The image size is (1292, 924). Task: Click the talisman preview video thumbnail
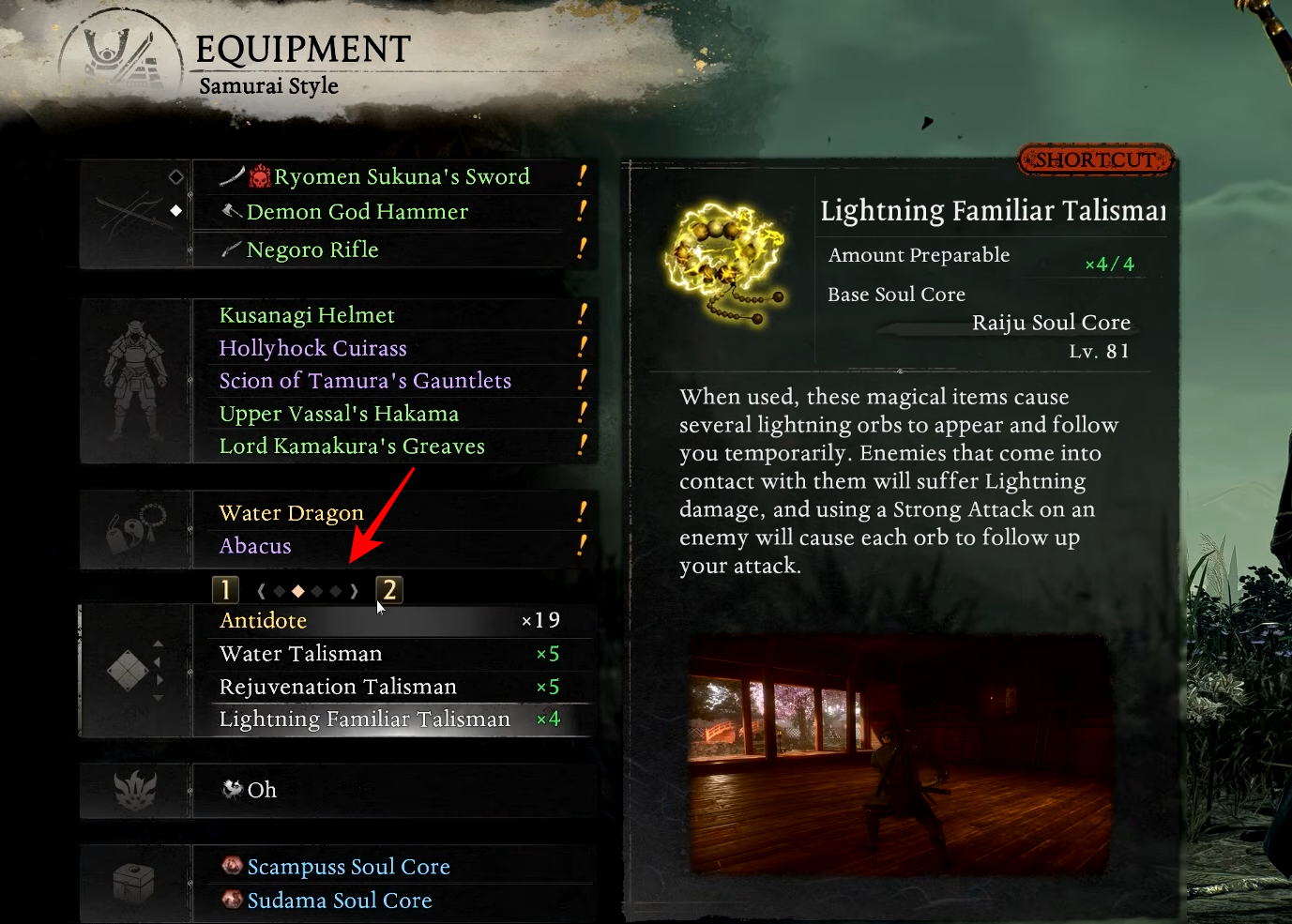[x=901, y=753]
